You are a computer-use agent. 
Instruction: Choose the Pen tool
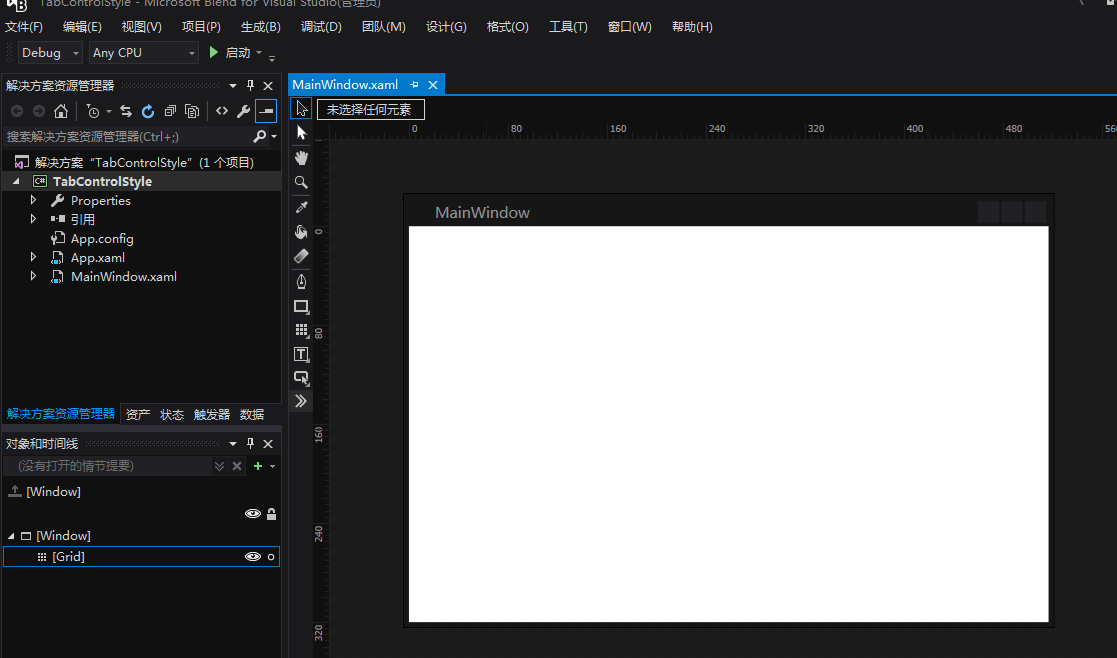point(301,281)
